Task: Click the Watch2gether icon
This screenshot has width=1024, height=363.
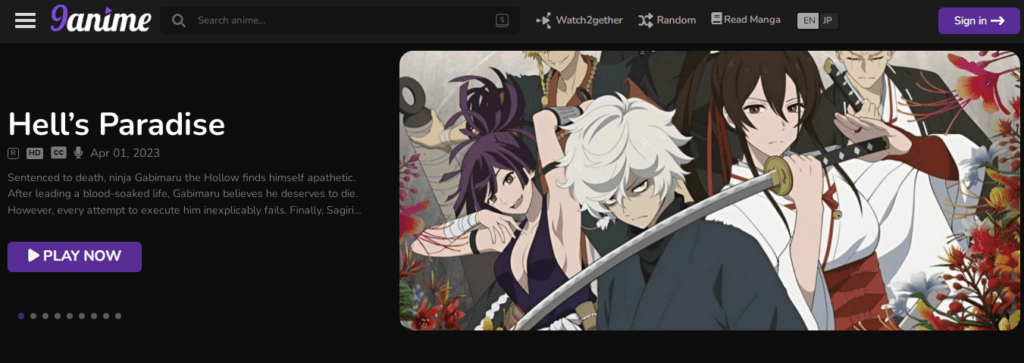Action: (543, 20)
